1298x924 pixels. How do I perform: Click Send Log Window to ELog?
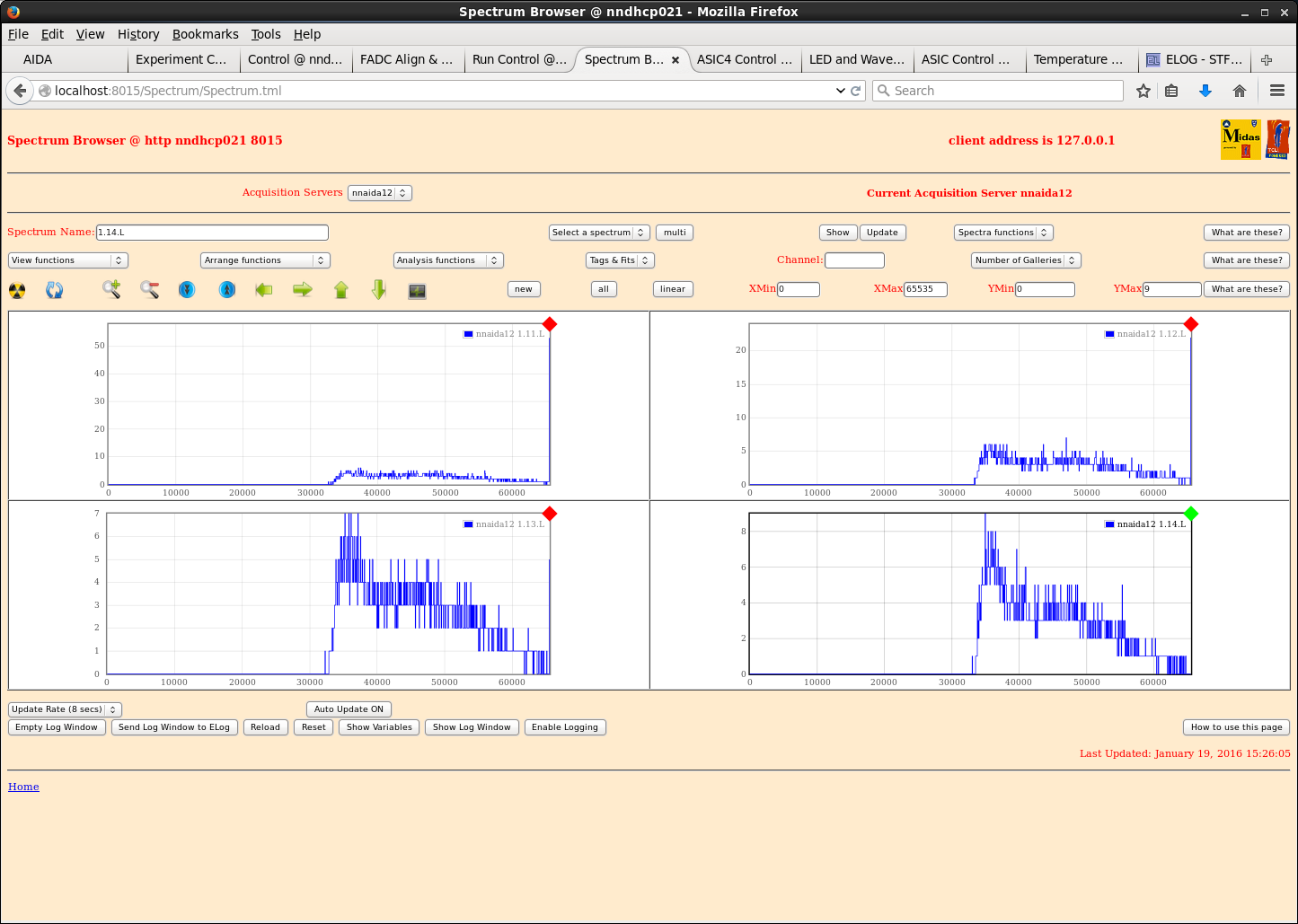174,727
